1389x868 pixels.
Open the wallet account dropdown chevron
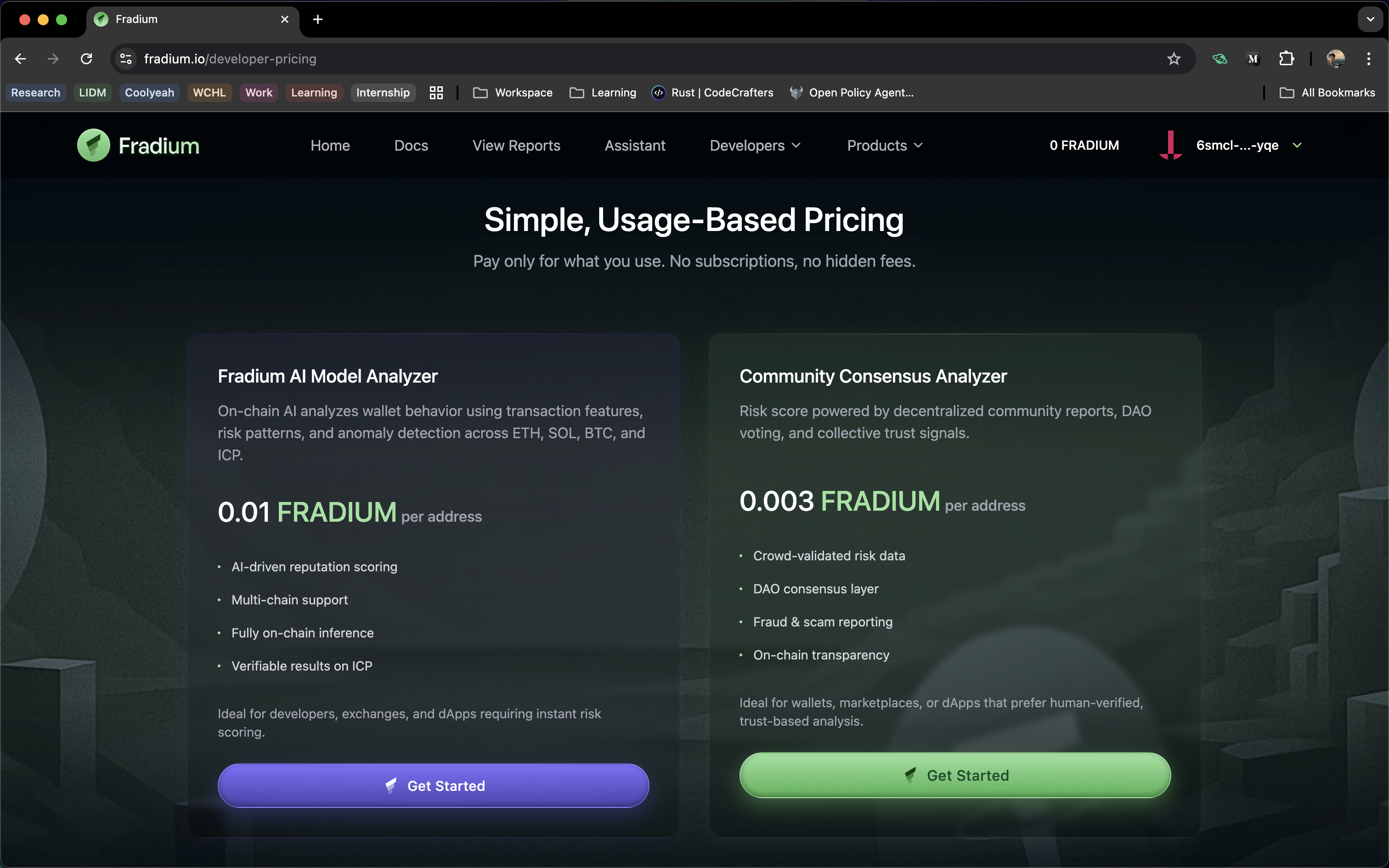click(x=1297, y=146)
